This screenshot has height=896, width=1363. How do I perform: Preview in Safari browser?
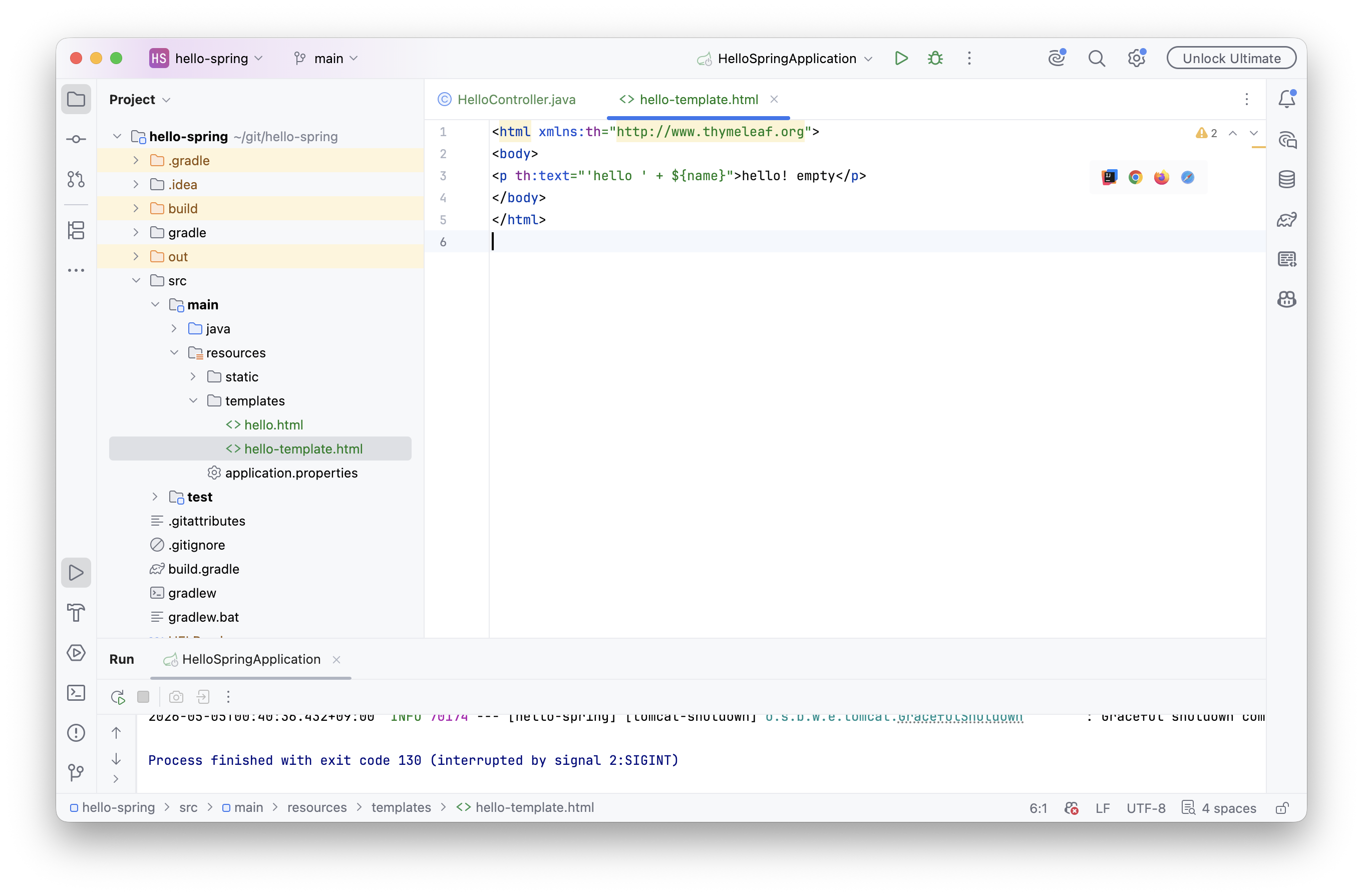(1188, 178)
